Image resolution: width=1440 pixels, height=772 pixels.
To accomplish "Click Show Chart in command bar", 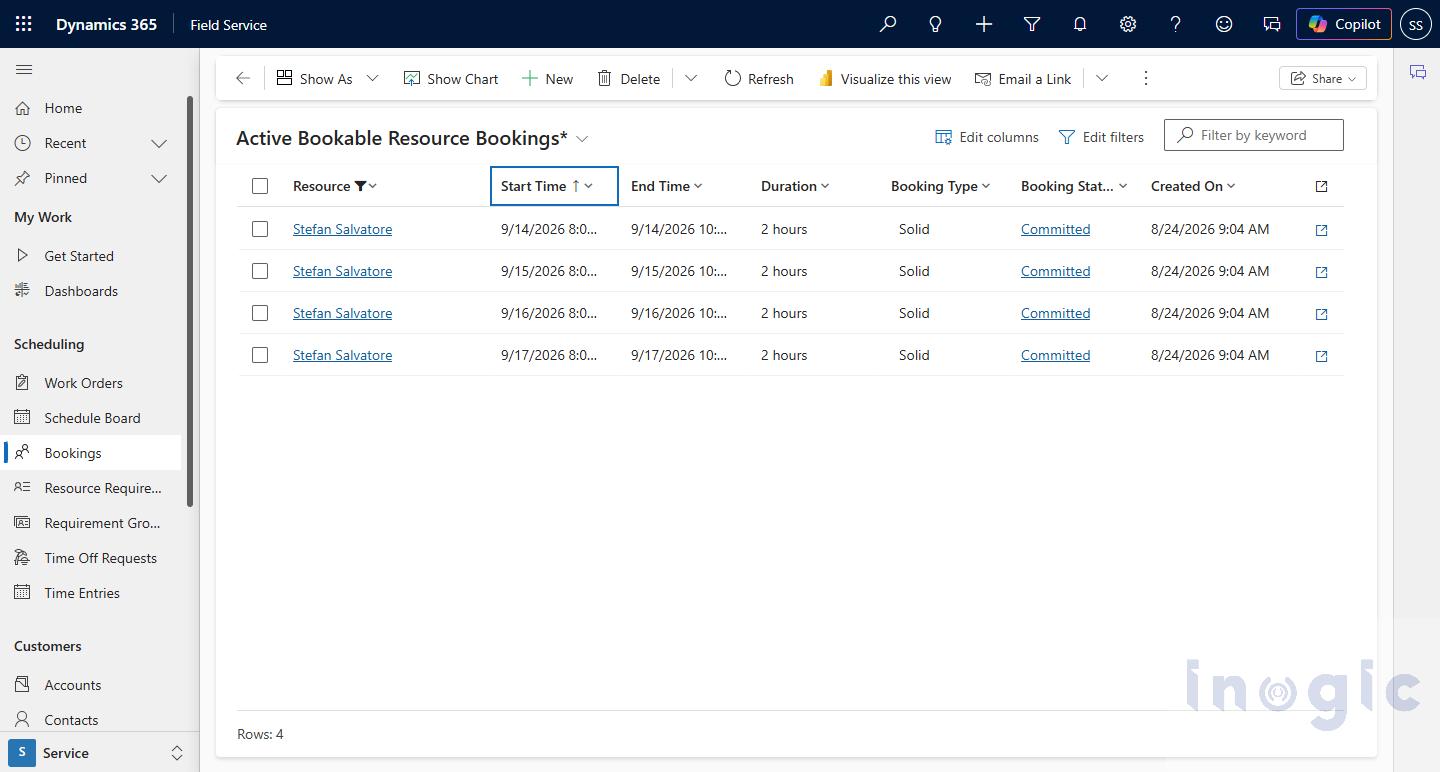I will pyautogui.click(x=451, y=78).
